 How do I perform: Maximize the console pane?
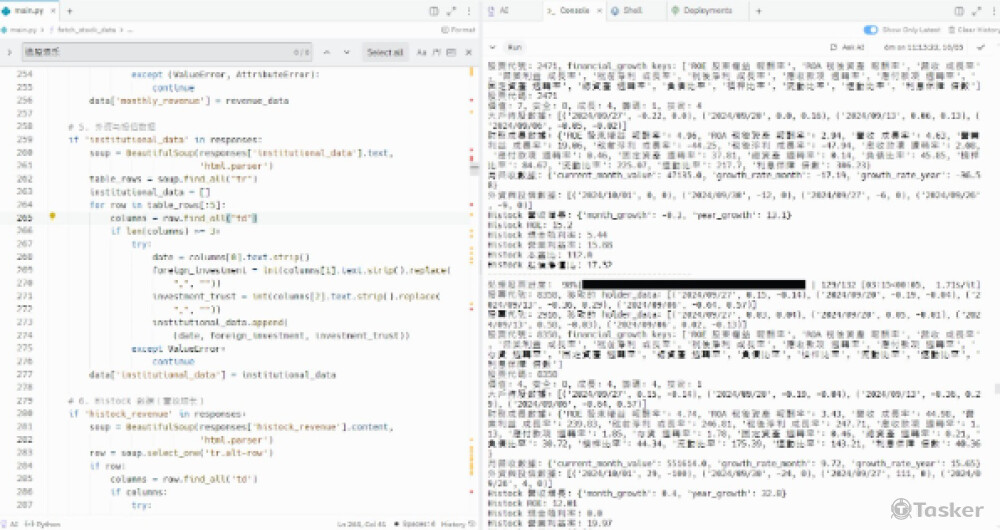tap(976, 11)
